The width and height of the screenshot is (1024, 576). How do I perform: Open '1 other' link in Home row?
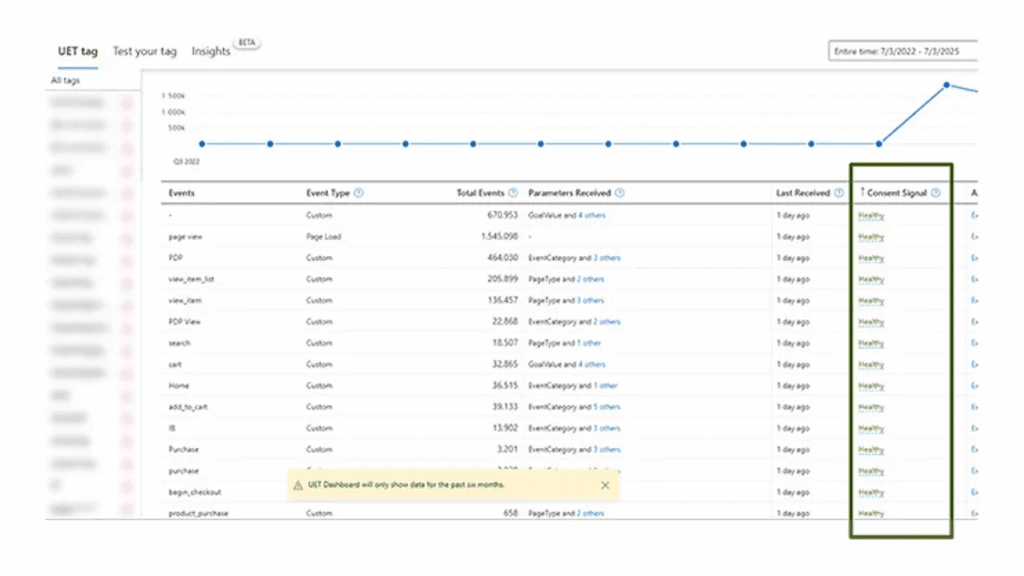pos(605,385)
